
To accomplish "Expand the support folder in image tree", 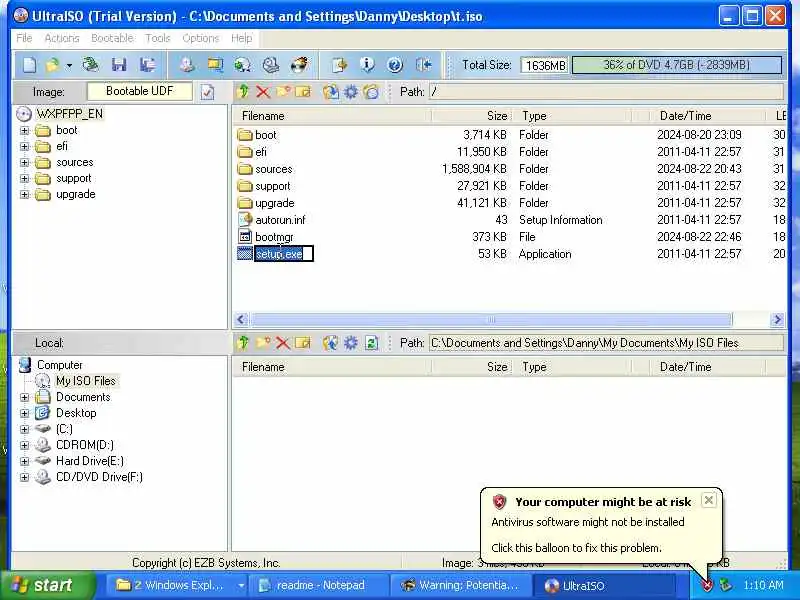I will point(24,179).
